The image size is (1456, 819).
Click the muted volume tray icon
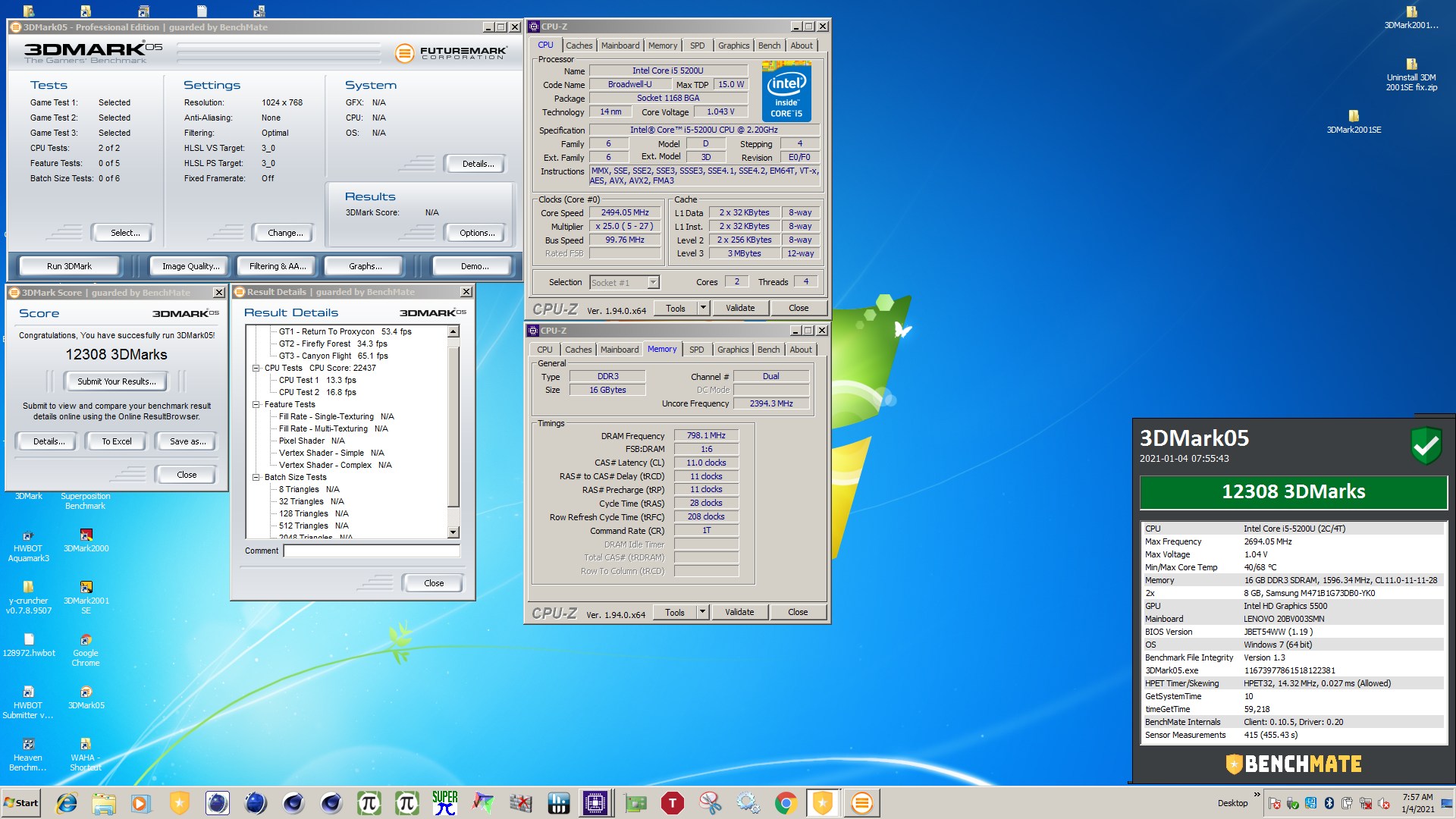click(1384, 803)
